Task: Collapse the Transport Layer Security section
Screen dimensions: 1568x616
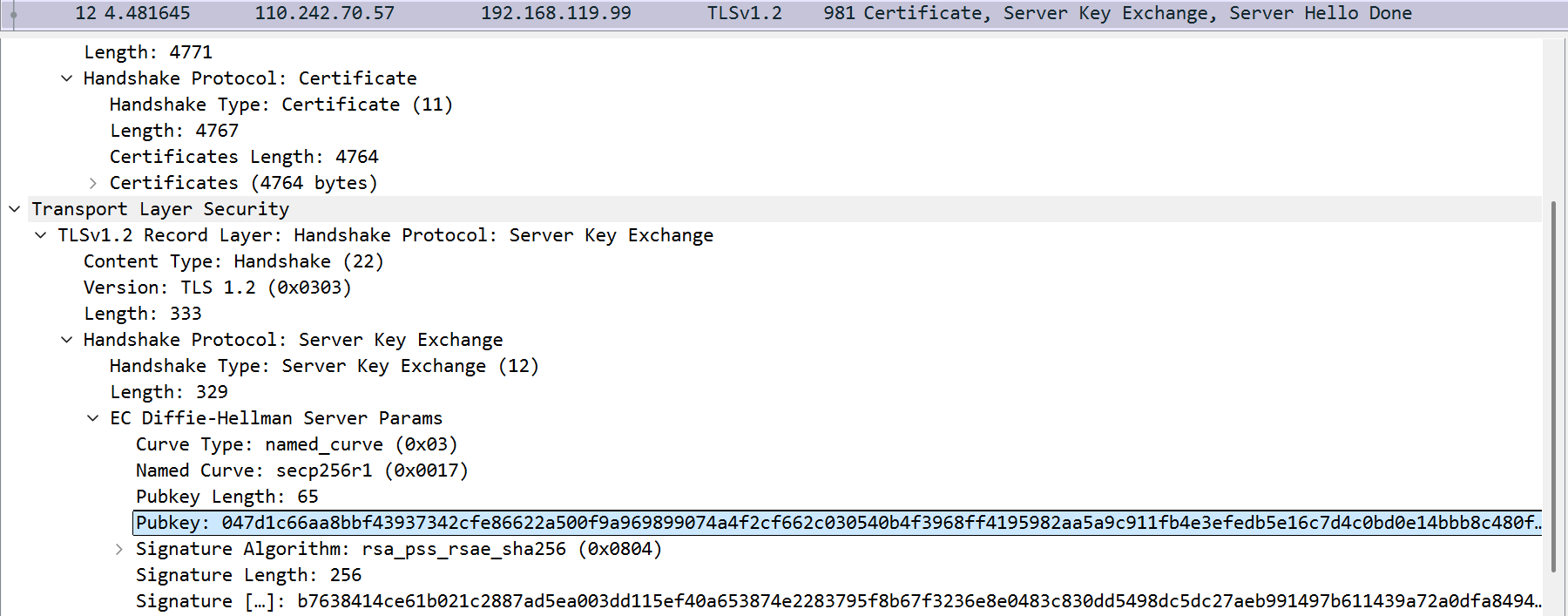Action: (14, 209)
